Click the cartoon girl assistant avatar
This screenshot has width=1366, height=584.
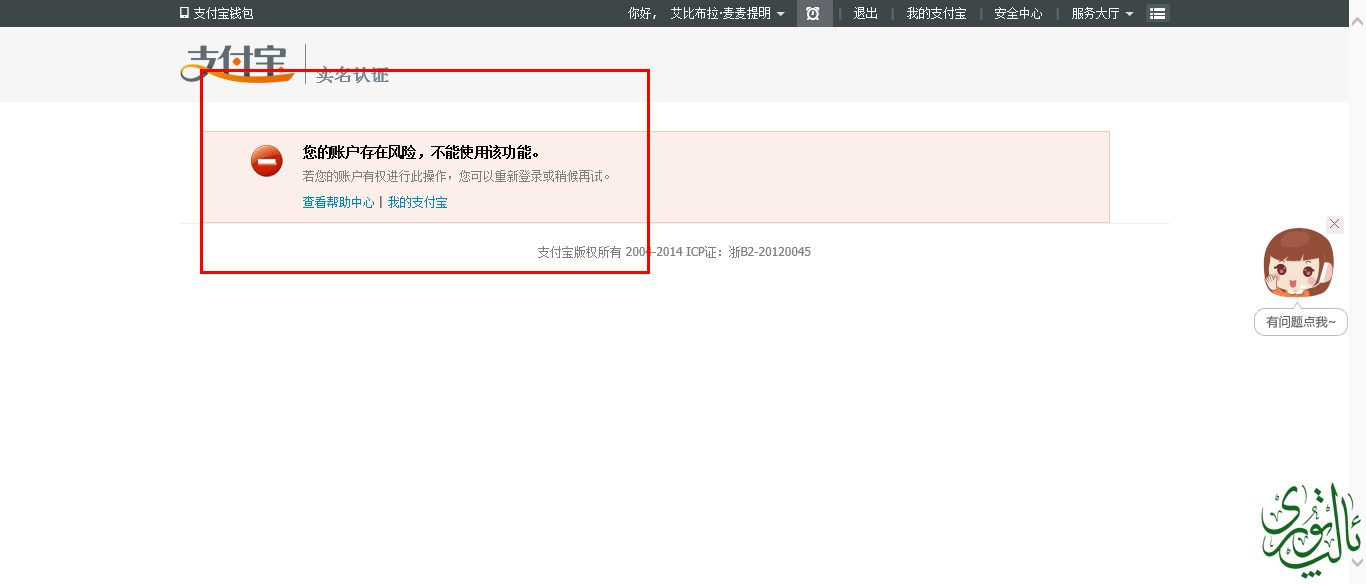[1298, 264]
